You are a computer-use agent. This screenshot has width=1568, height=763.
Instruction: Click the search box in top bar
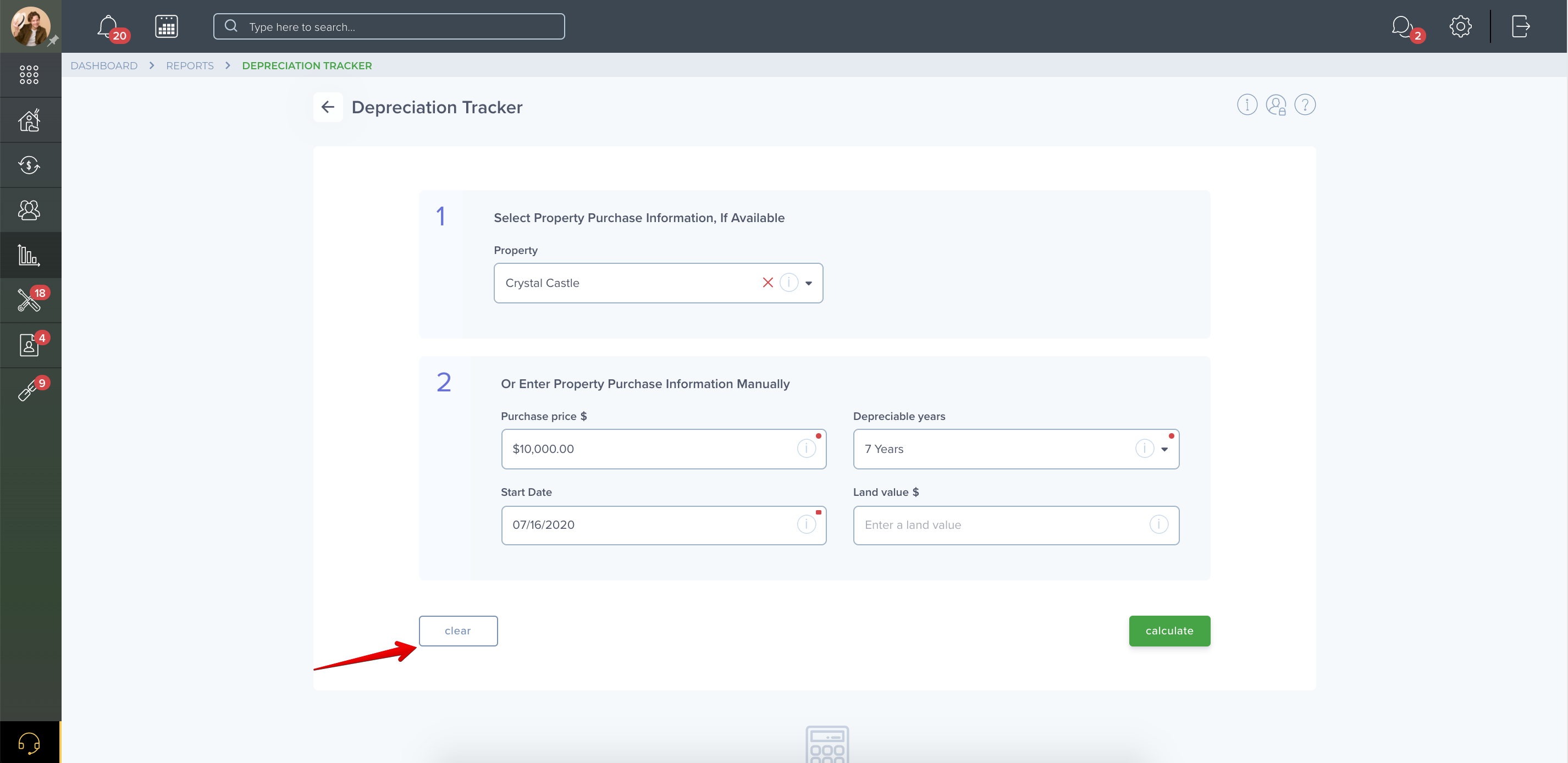[389, 26]
